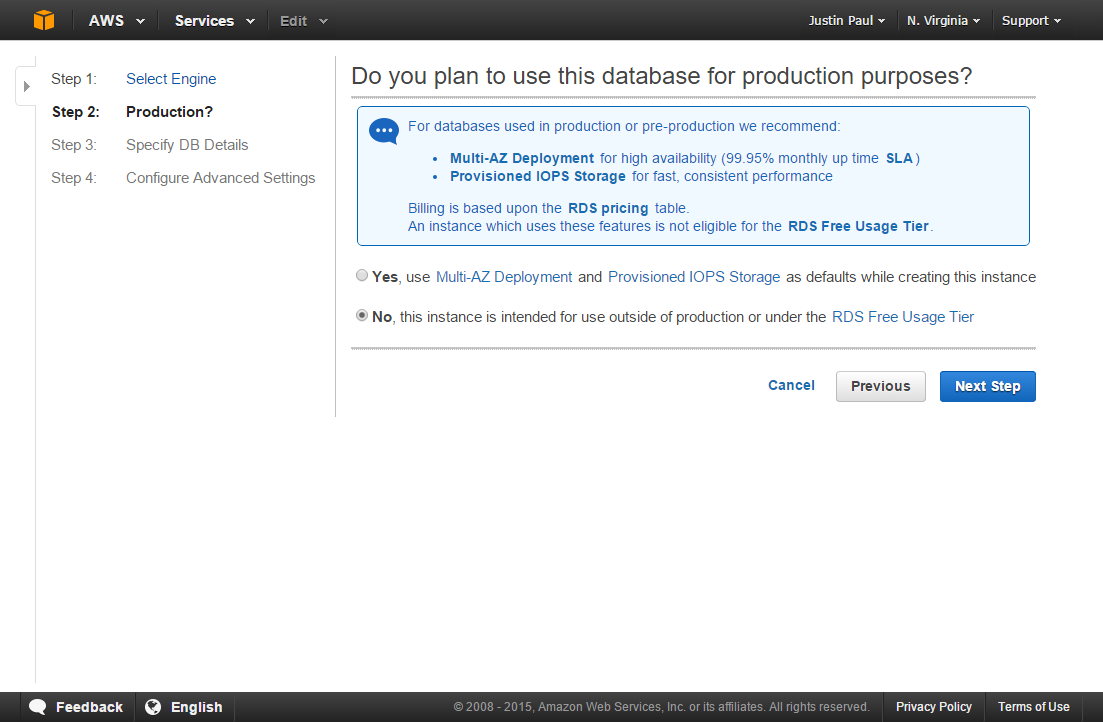Click Step 2 Production? in wizard
Screen dimensions: 1103x722
click(x=169, y=112)
